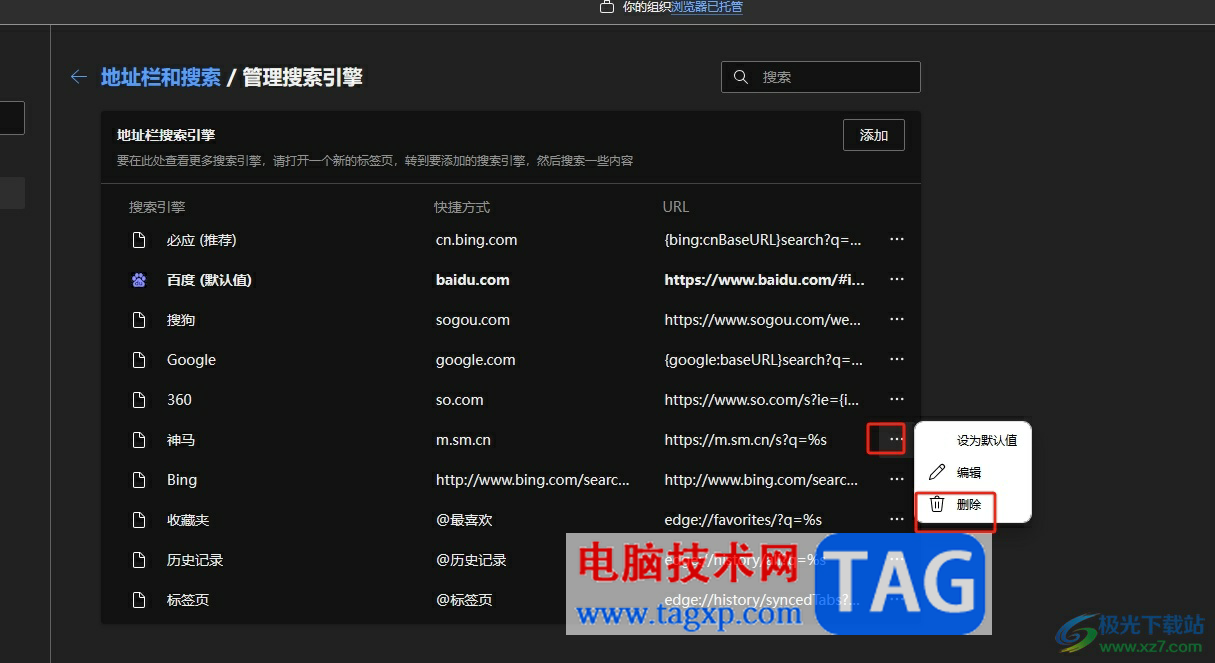Open the 地址栏和搜索 breadcrumb link
The width and height of the screenshot is (1215, 663).
[x=161, y=77]
